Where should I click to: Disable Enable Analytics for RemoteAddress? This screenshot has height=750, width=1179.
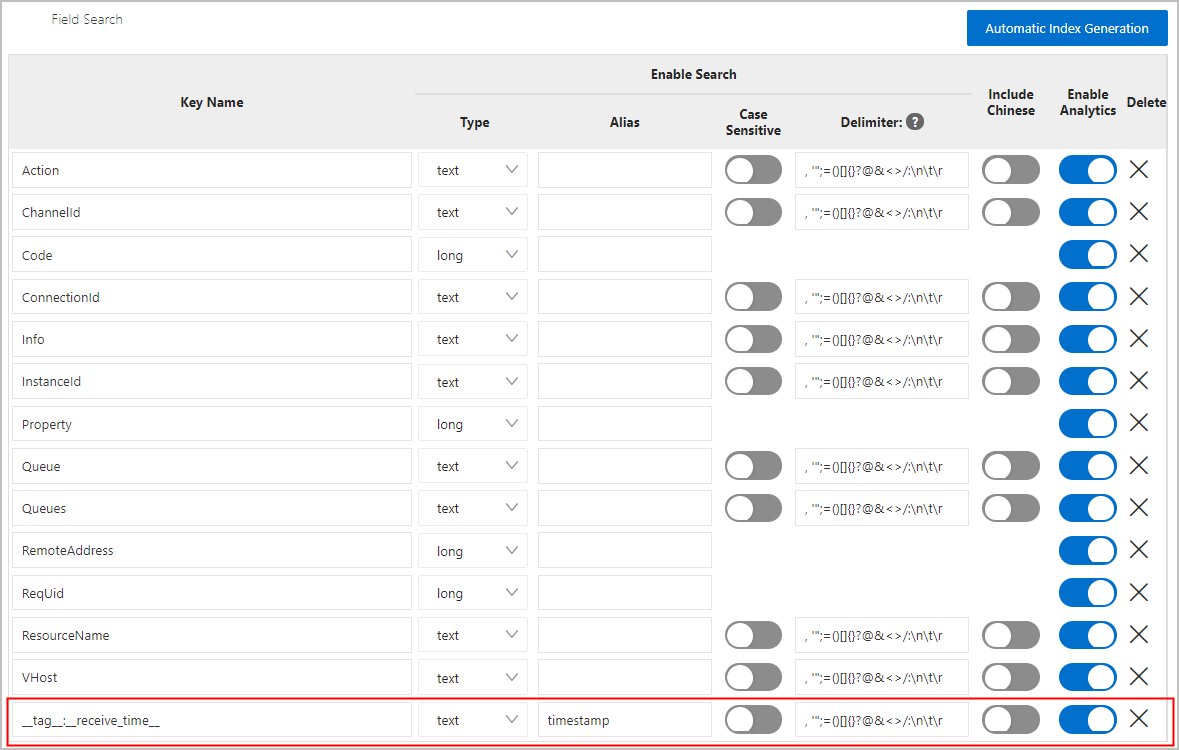pyautogui.click(x=1087, y=551)
